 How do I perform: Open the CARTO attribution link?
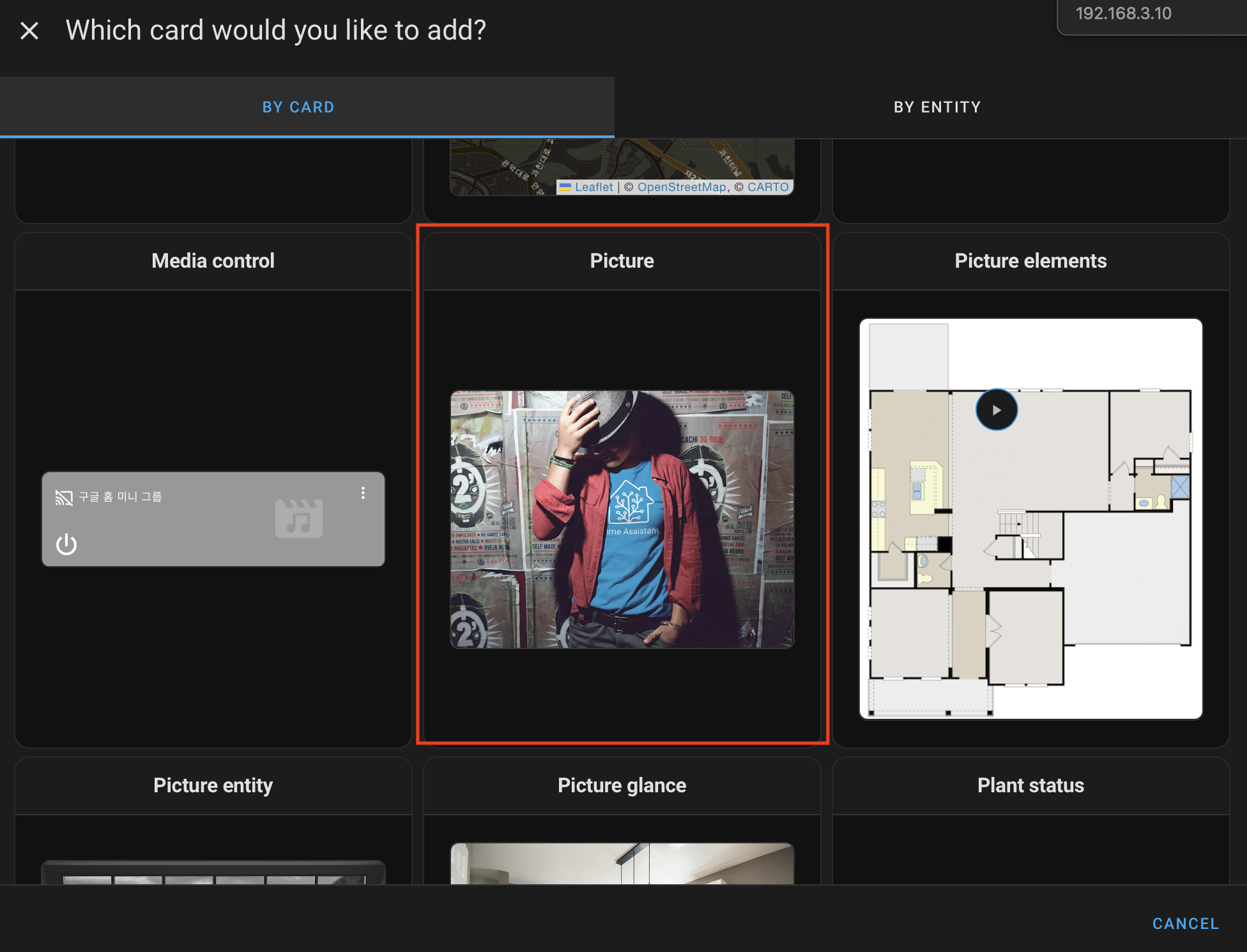pos(767,187)
